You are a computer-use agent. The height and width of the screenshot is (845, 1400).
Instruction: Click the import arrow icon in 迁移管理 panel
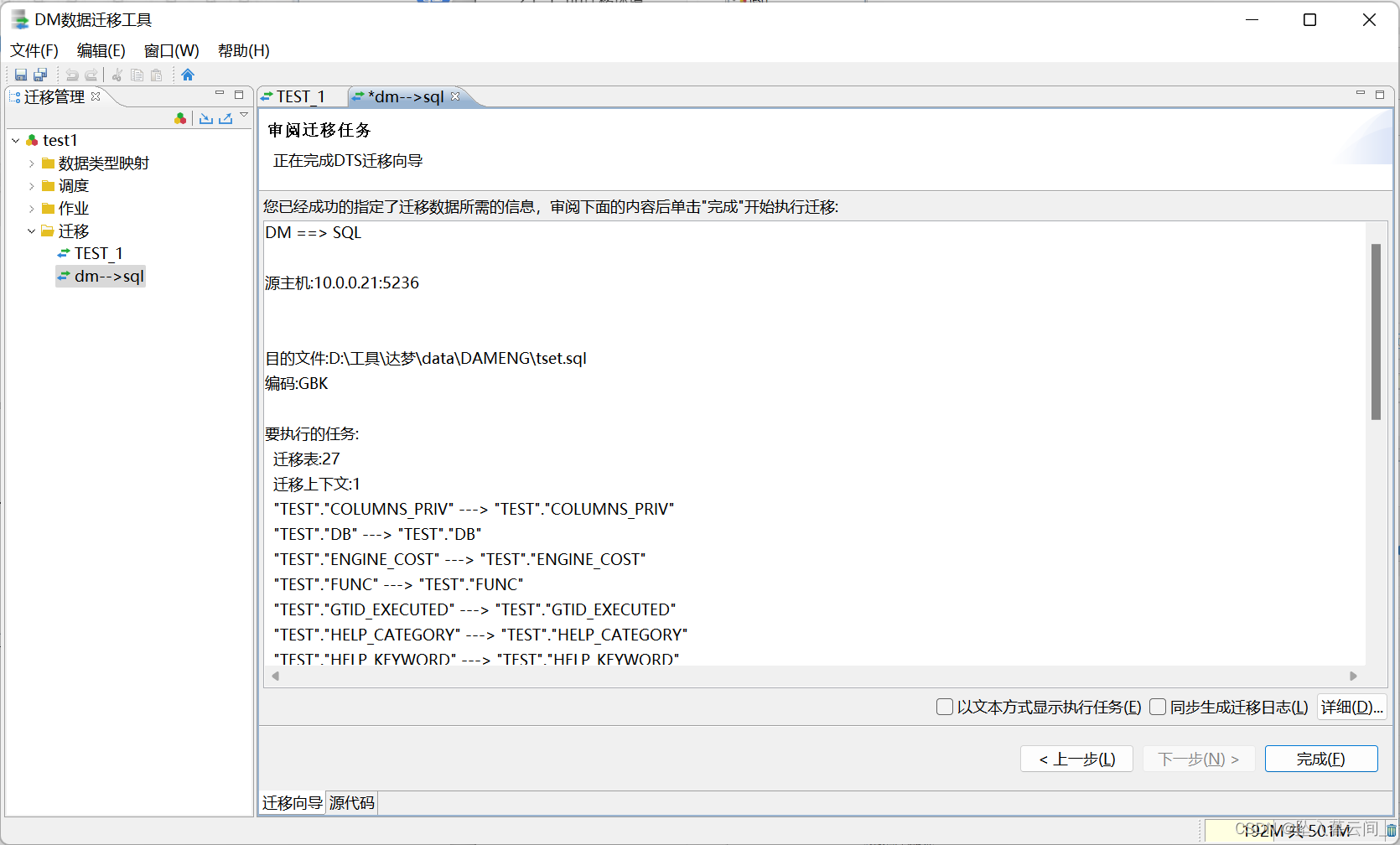point(206,118)
